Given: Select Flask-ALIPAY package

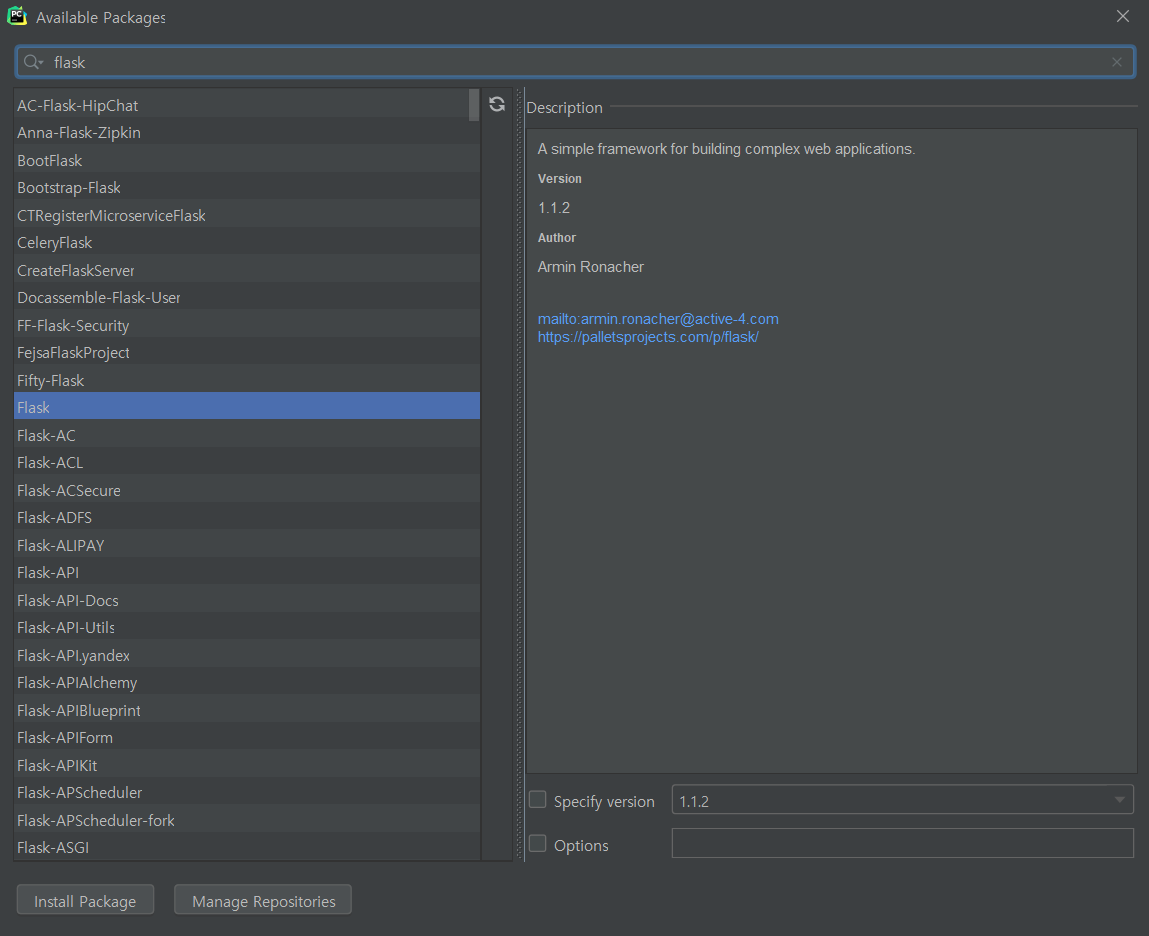Looking at the screenshot, I should click(247, 545).
